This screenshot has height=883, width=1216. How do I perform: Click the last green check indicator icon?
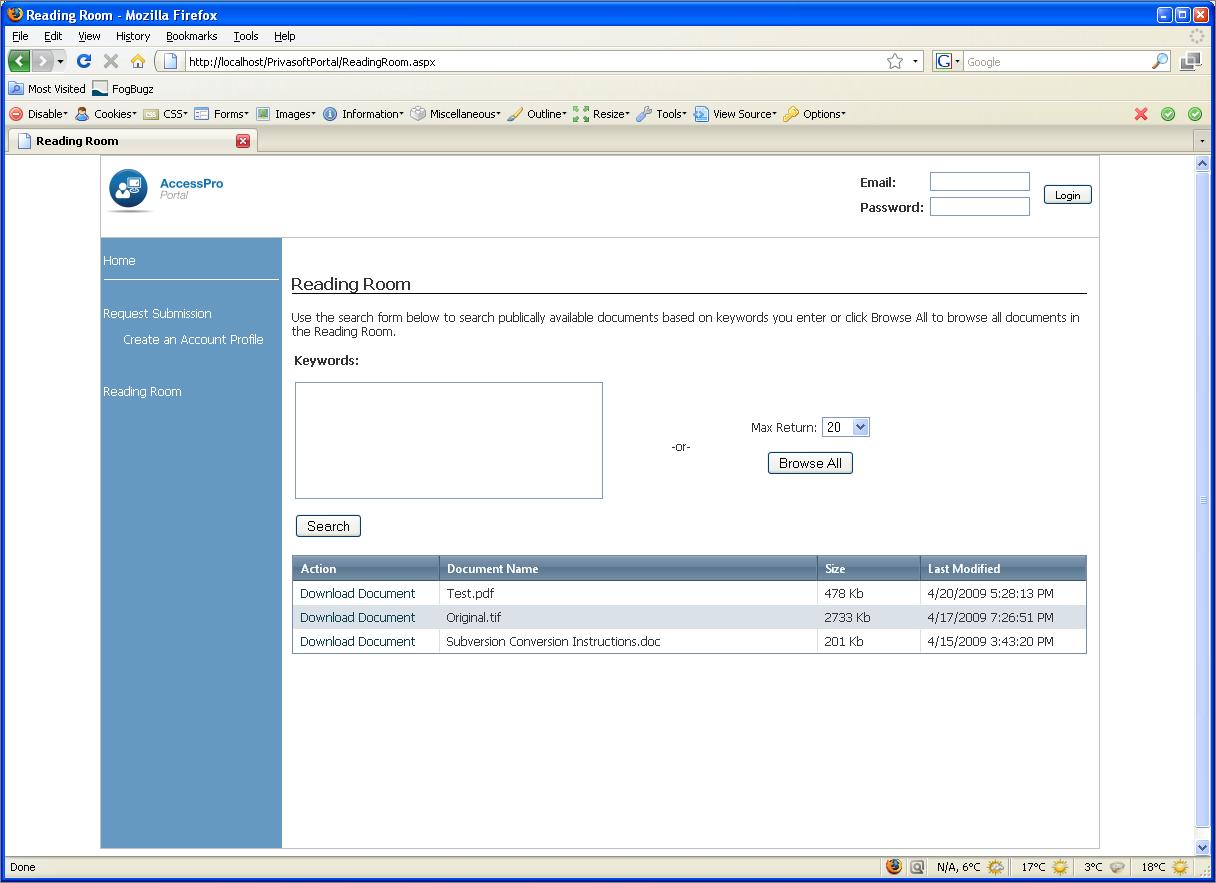[x=1195, y=114]
